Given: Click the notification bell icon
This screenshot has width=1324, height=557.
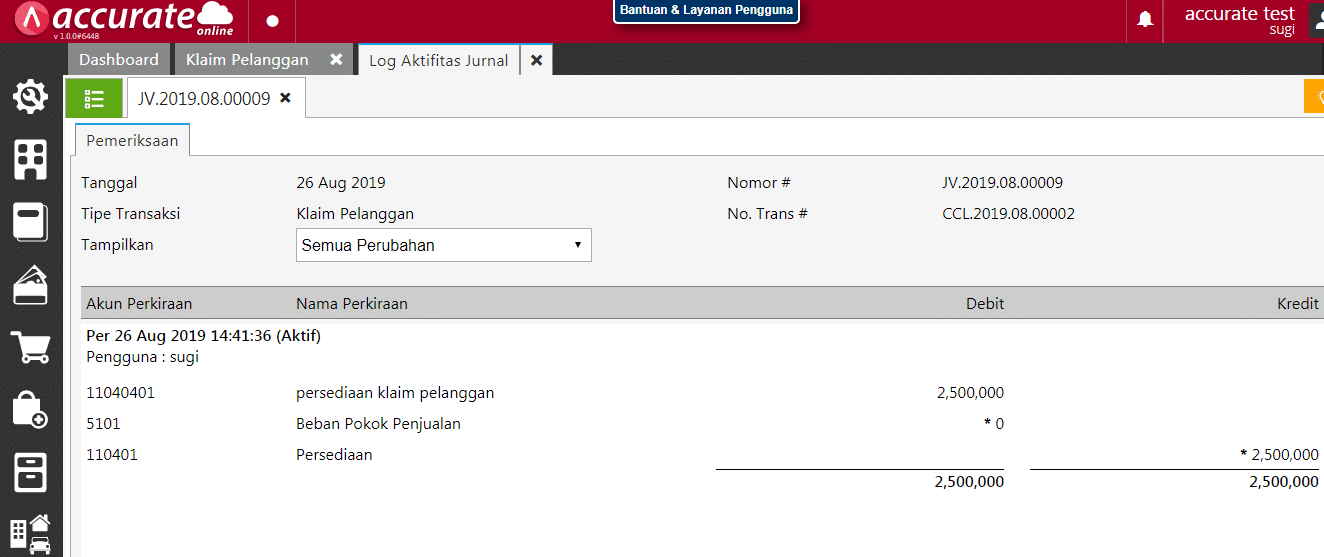Looking at the screenshot, I should coord(1146,20).
